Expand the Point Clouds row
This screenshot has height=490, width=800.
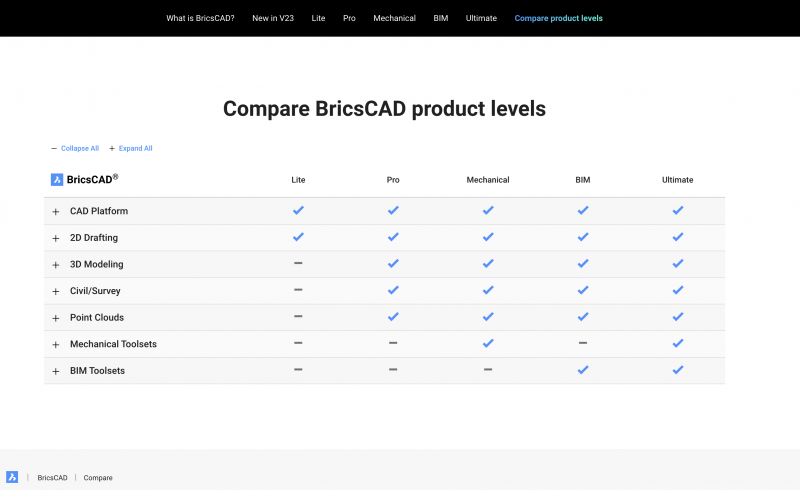[x=56, y=318]
